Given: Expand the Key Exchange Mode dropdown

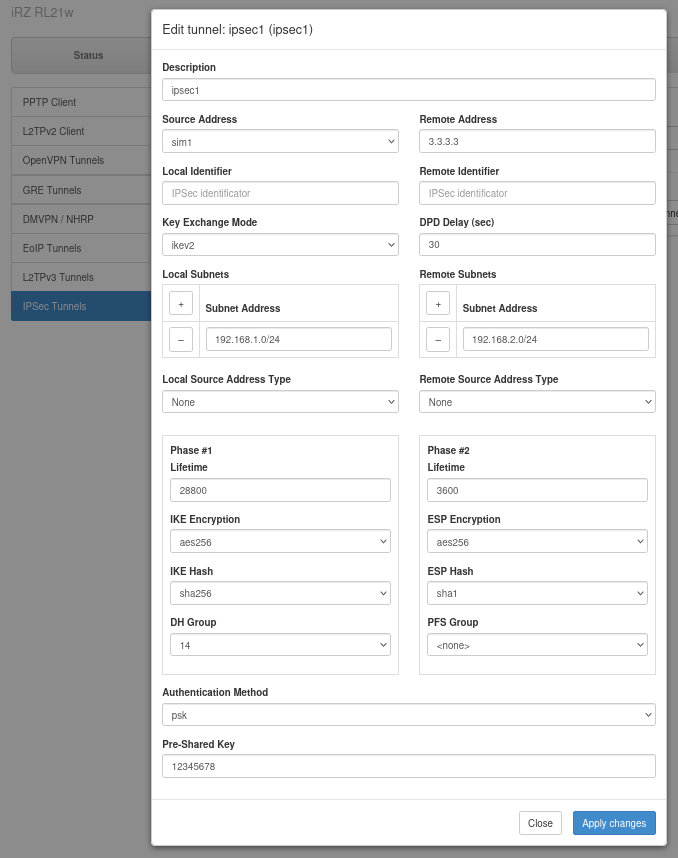Looking at the screenshot, I should pos(280,245).
